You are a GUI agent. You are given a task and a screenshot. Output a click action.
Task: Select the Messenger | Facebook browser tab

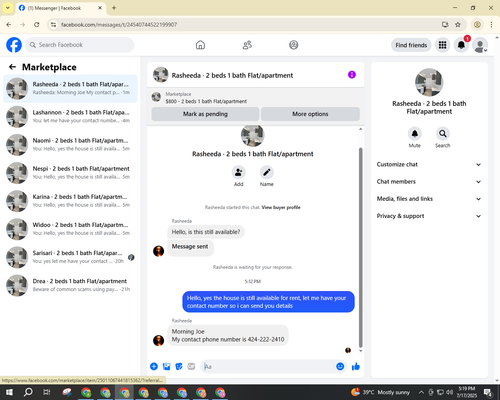click(60, 8)
